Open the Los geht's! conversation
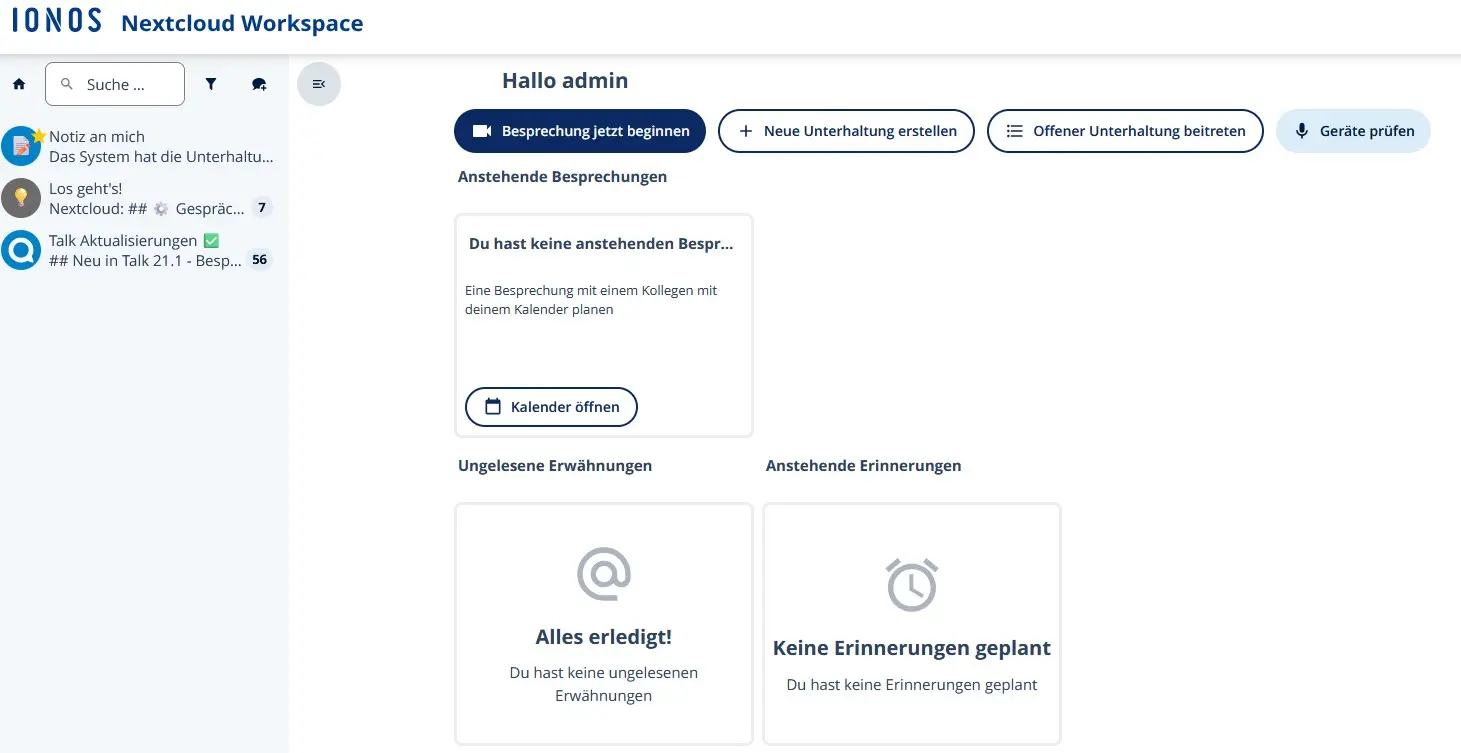The image size is (1461, 753). coord(140,197)
